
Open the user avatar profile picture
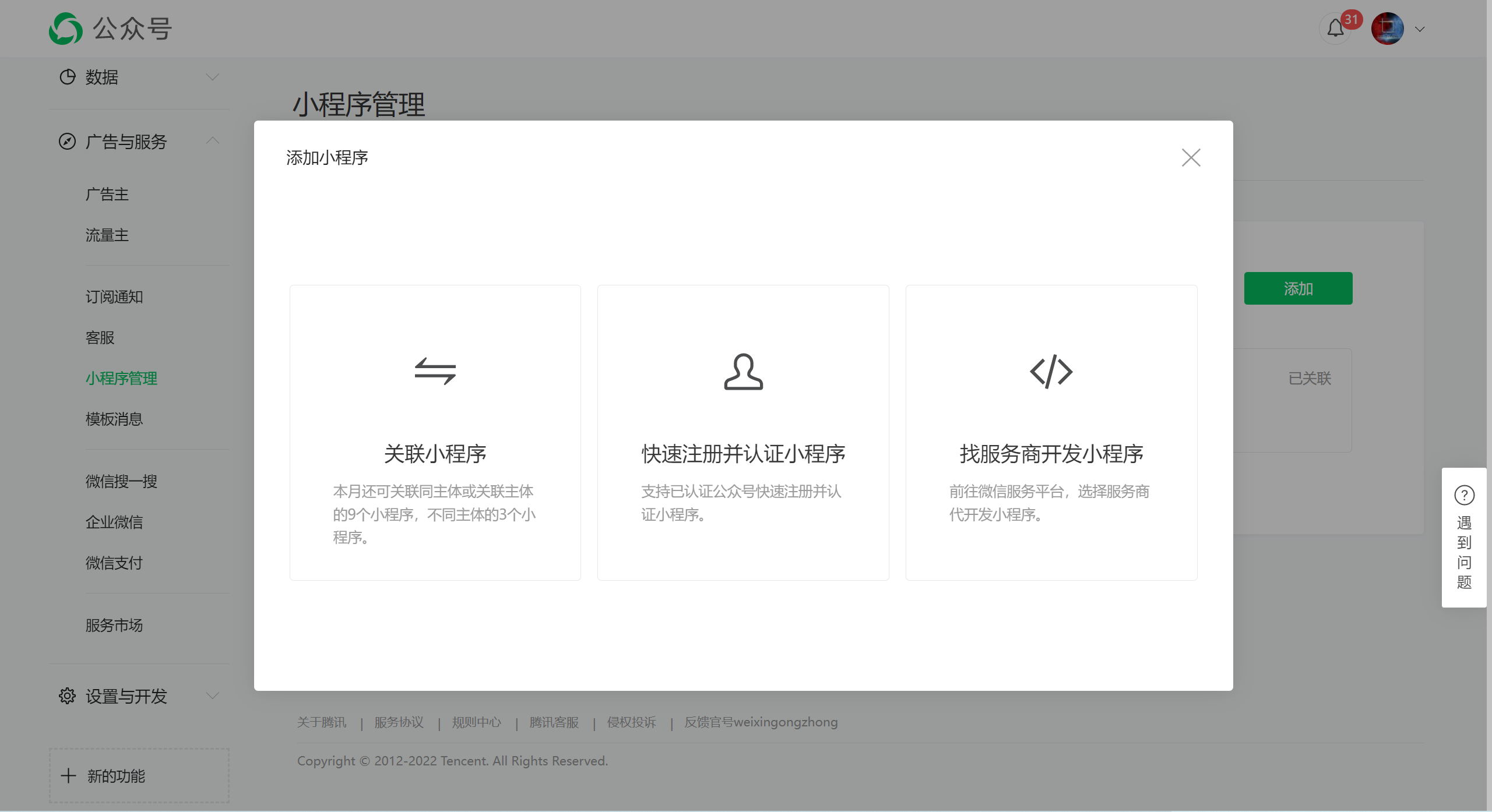(x=1387, y=29)
